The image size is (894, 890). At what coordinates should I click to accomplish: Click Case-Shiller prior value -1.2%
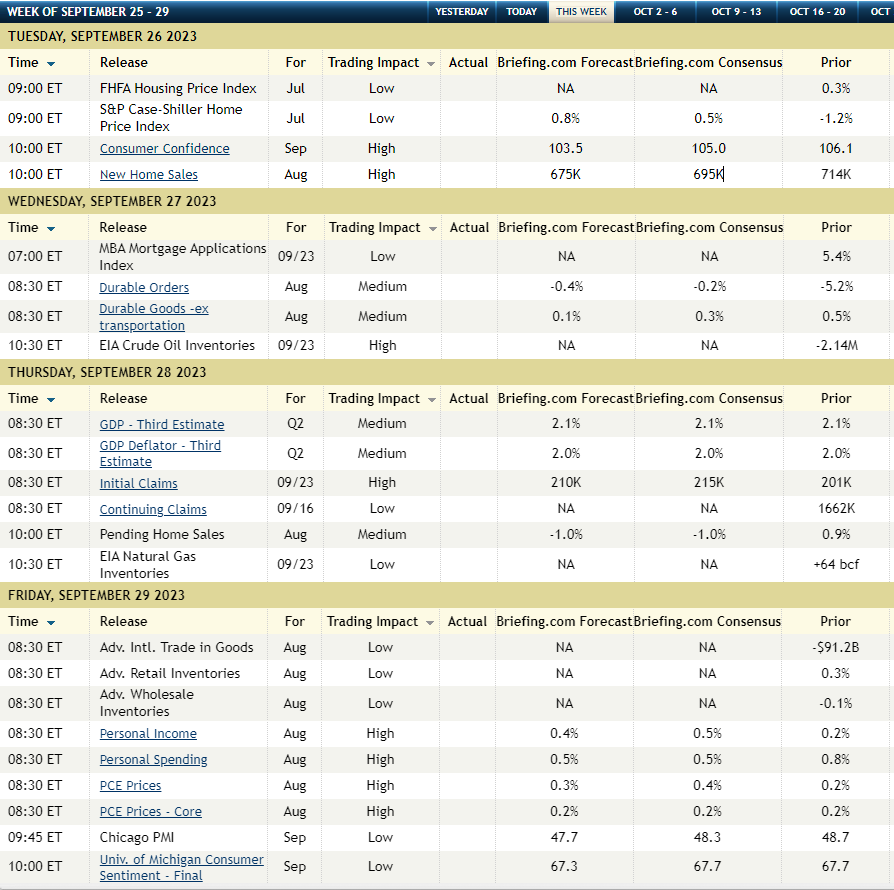(x=836, y=118)
